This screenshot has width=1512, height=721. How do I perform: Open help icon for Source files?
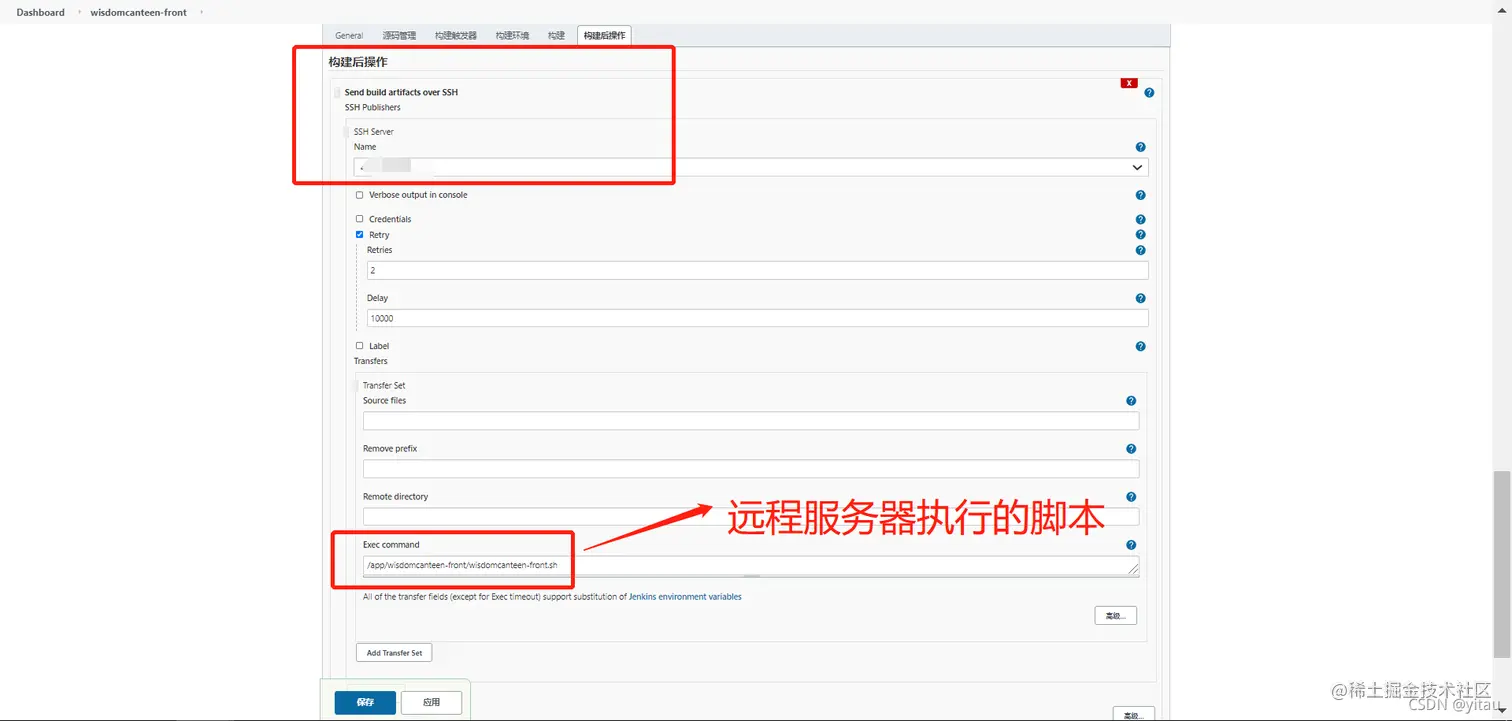(x=1131, y=401)
